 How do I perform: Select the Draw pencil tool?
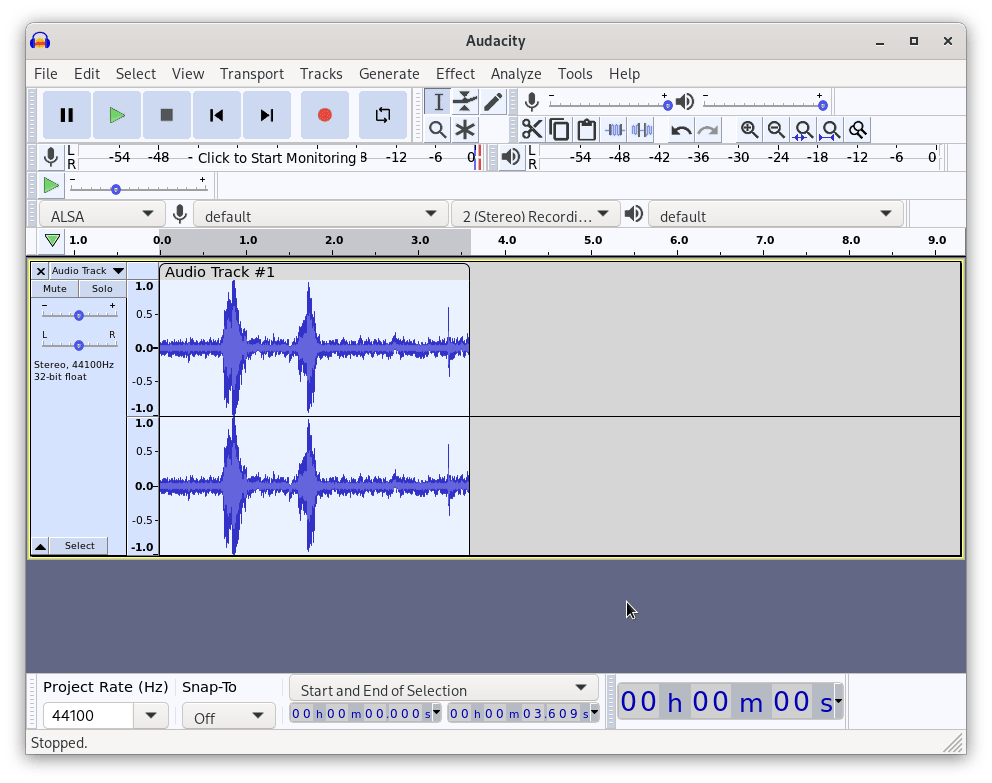[493, 102]
